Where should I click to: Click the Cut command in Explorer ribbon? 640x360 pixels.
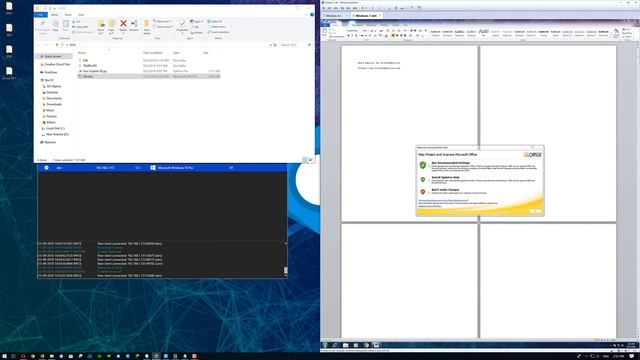(76, 21)
